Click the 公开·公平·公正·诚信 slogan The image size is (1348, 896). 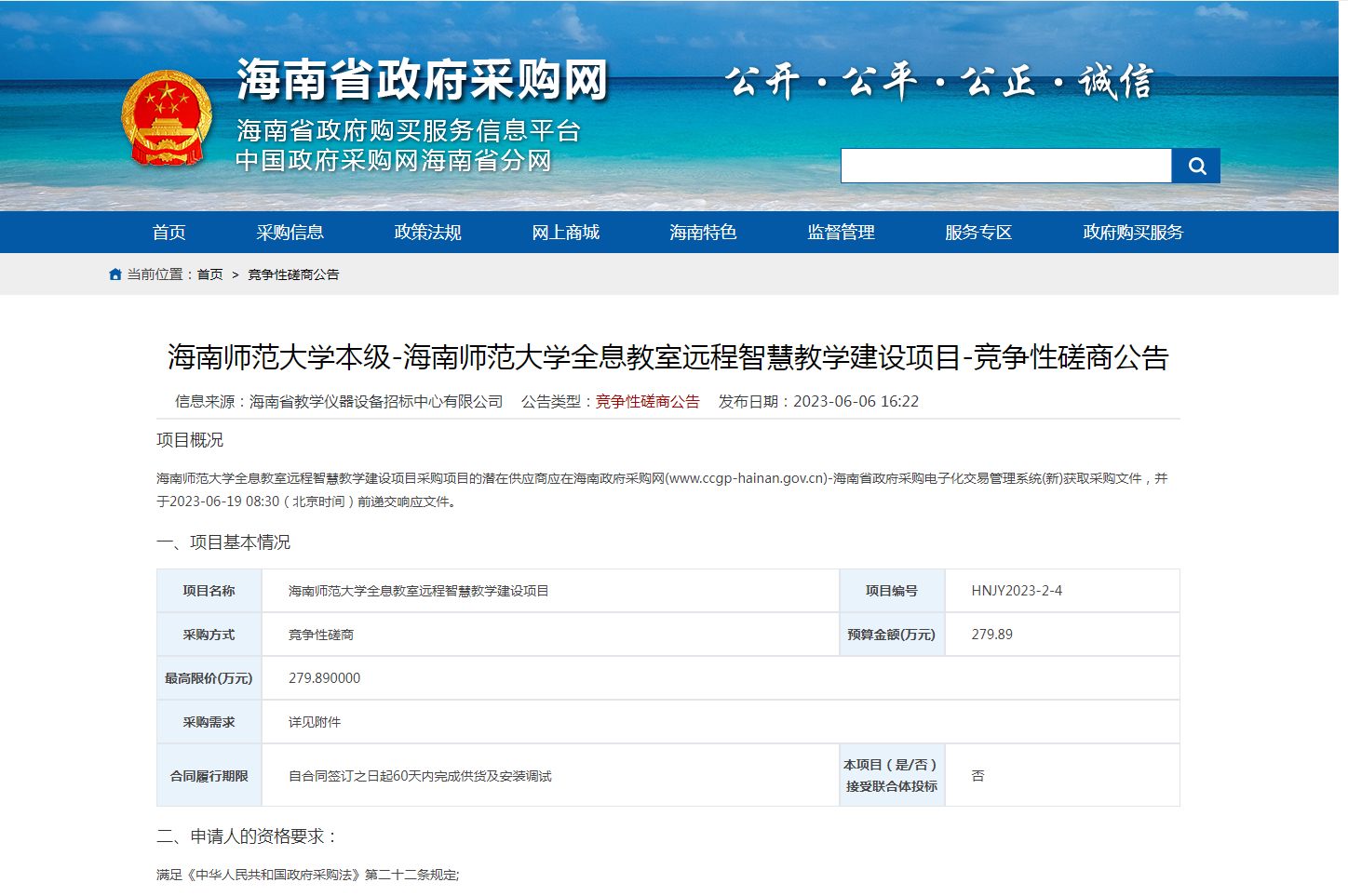pos(939,82)
